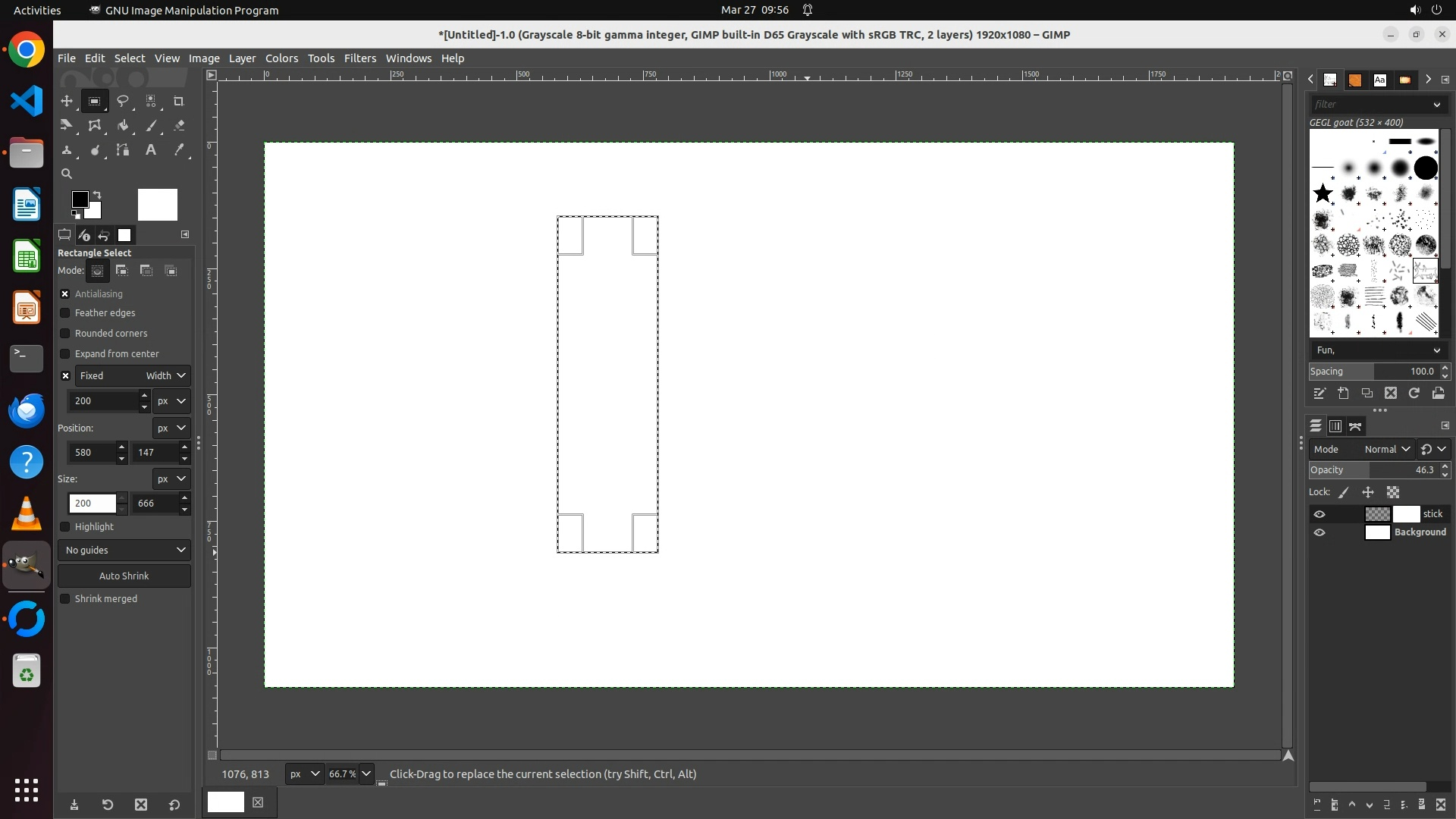Open VLC from the dock
The image size is (1456, 819).
[27, 514]
